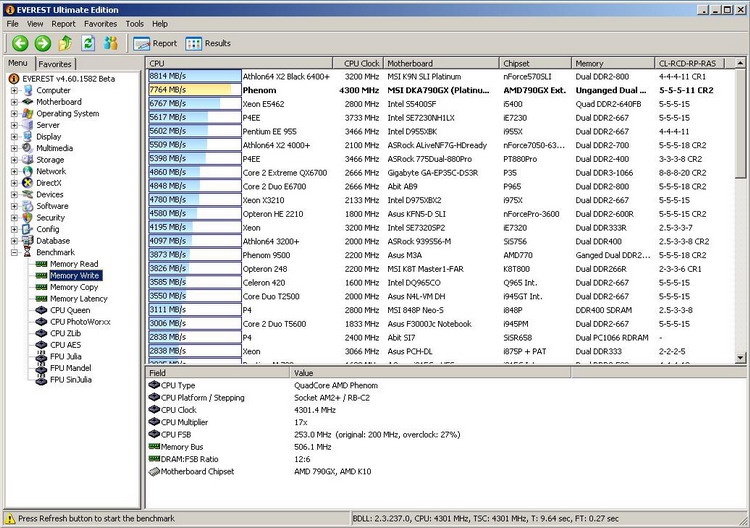Open the View menu
750x528 pixels.
point(34,24)
